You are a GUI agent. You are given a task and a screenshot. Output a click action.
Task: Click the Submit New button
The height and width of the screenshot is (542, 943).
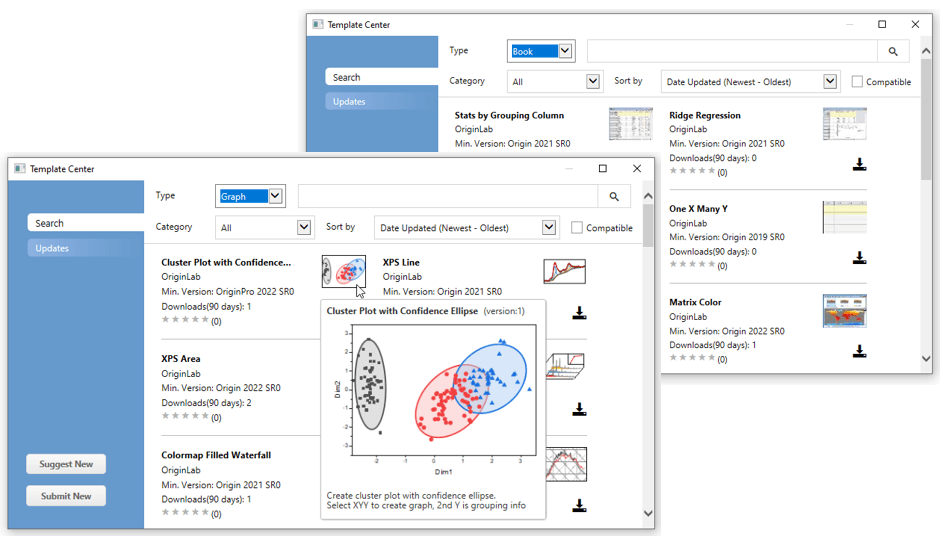coord(66,496)
